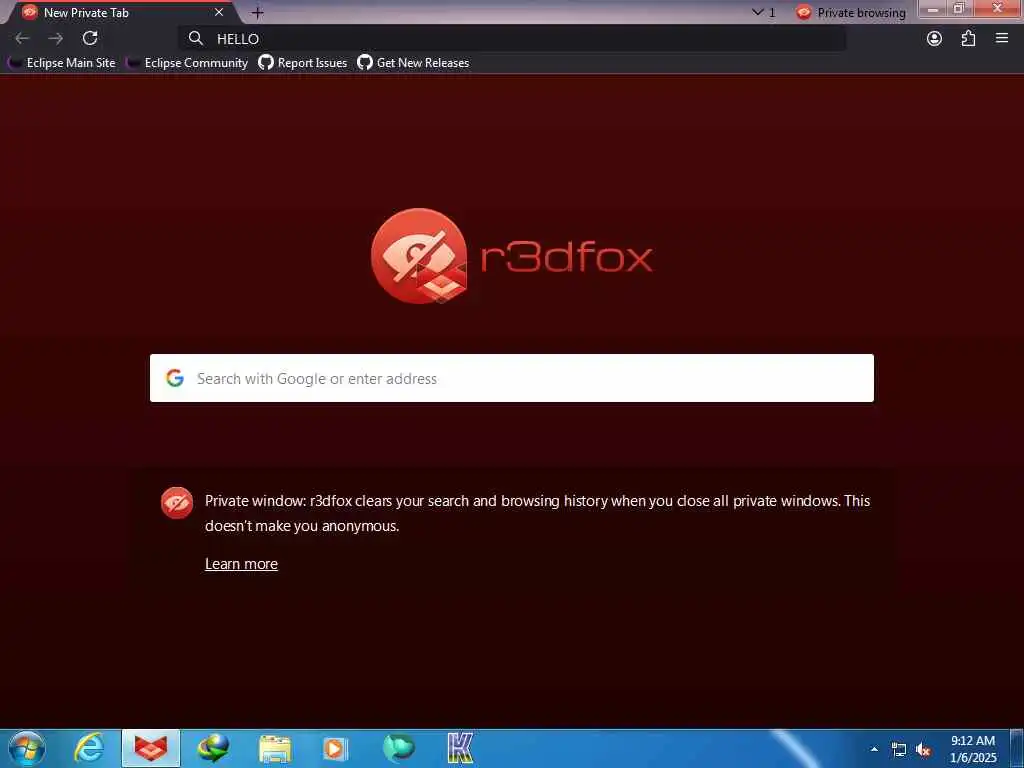Click the r3dfox taskbar button

point(151,748)
